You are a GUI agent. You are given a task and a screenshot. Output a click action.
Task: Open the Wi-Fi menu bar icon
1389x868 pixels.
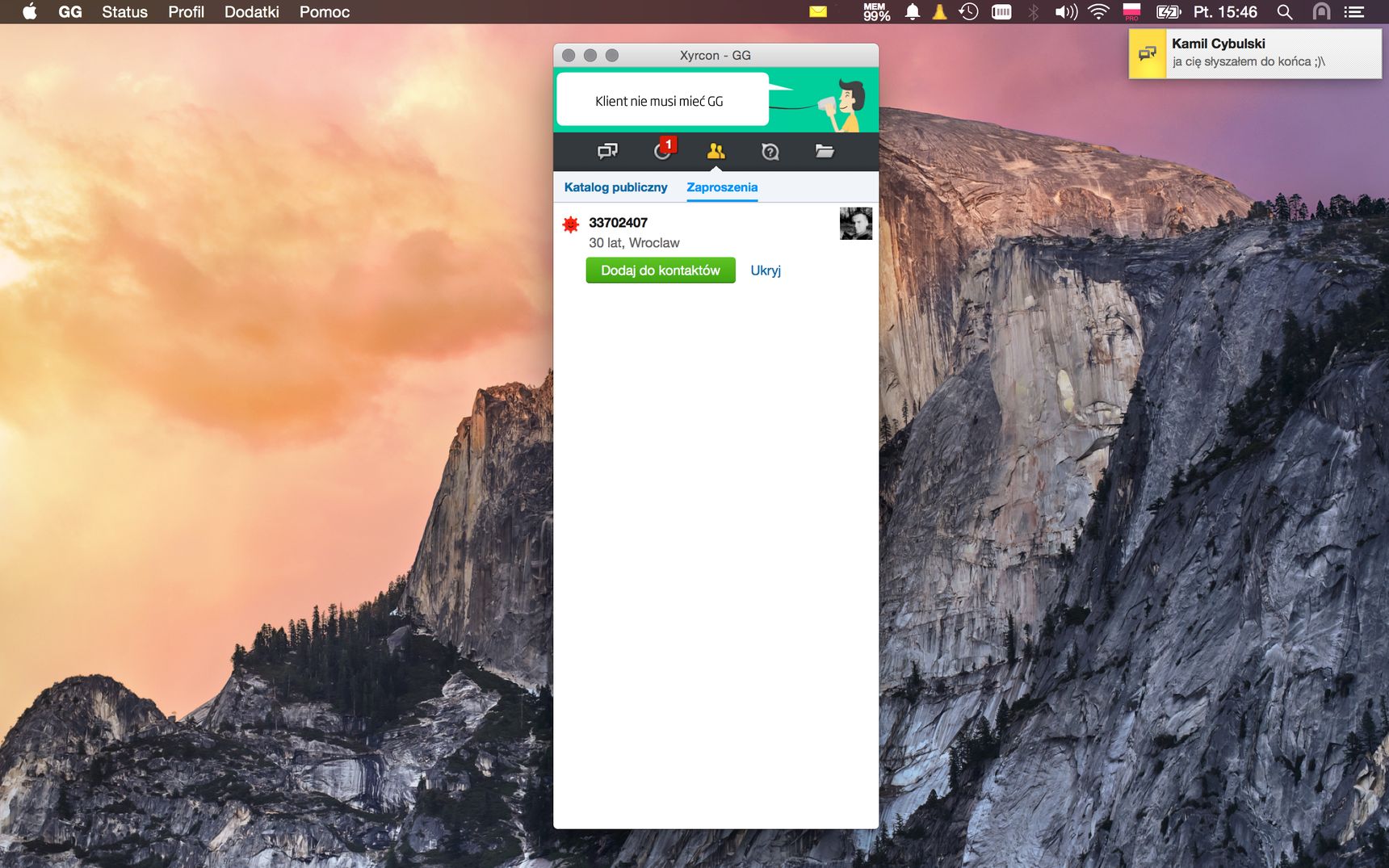pyautogui.click(x=1098, y=11)
